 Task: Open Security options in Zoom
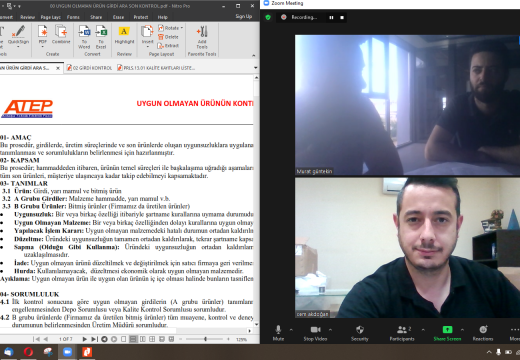coord(360,333)
